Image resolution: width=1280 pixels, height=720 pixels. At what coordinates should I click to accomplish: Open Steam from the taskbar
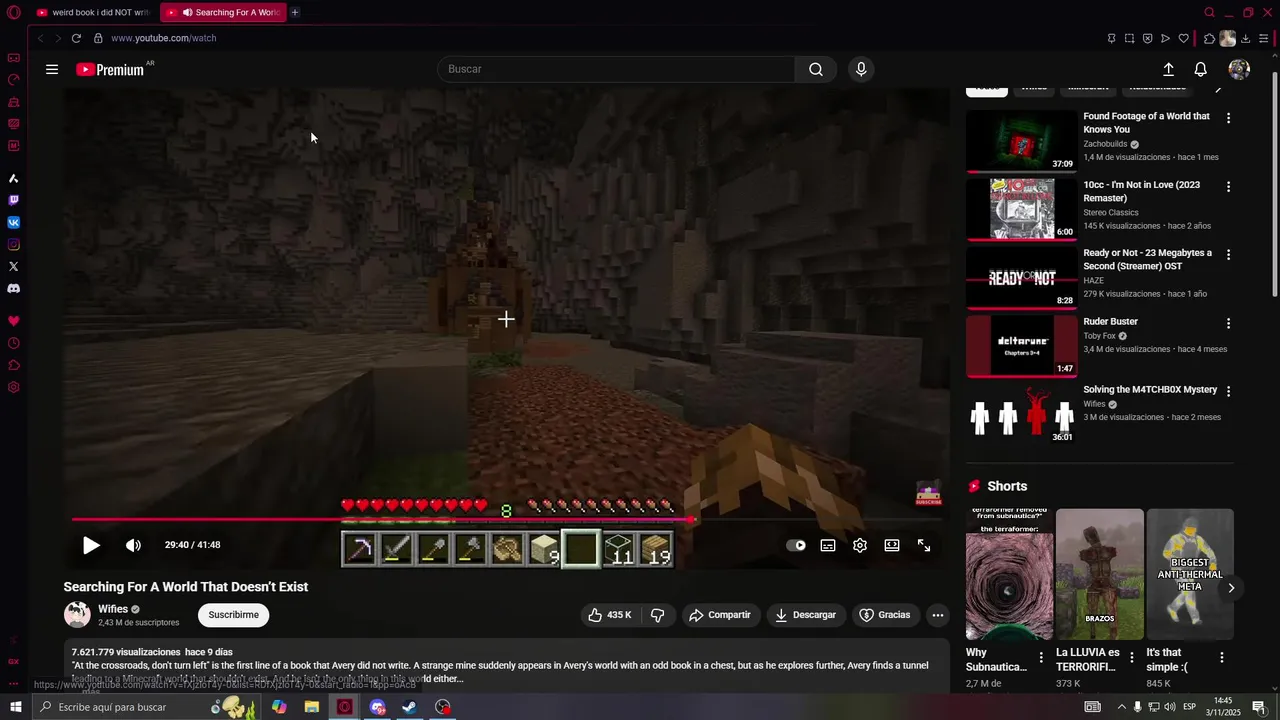[409, 707]
